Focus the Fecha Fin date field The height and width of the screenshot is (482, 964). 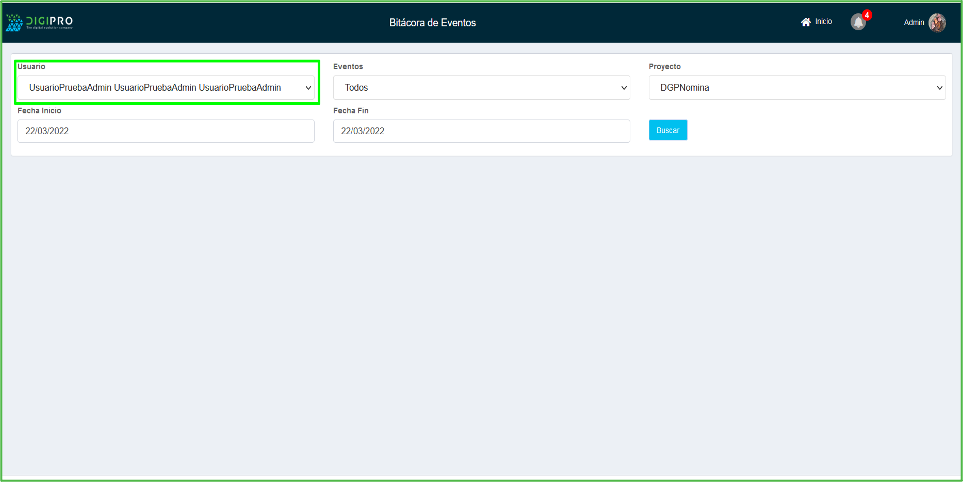click(481, 131)
